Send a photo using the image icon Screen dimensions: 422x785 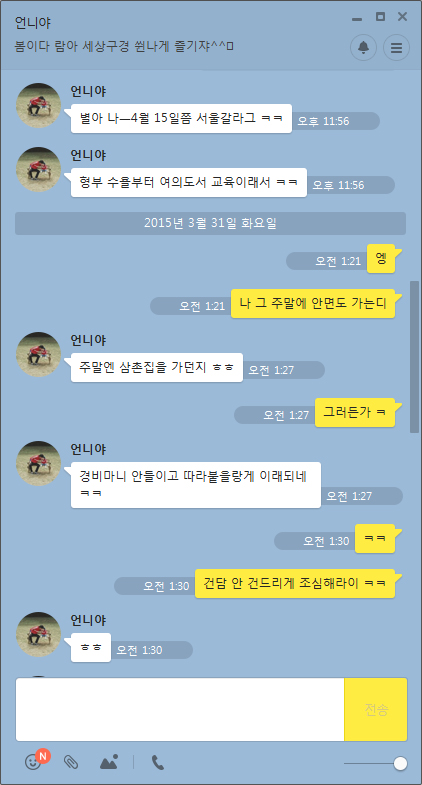point(109,762)
